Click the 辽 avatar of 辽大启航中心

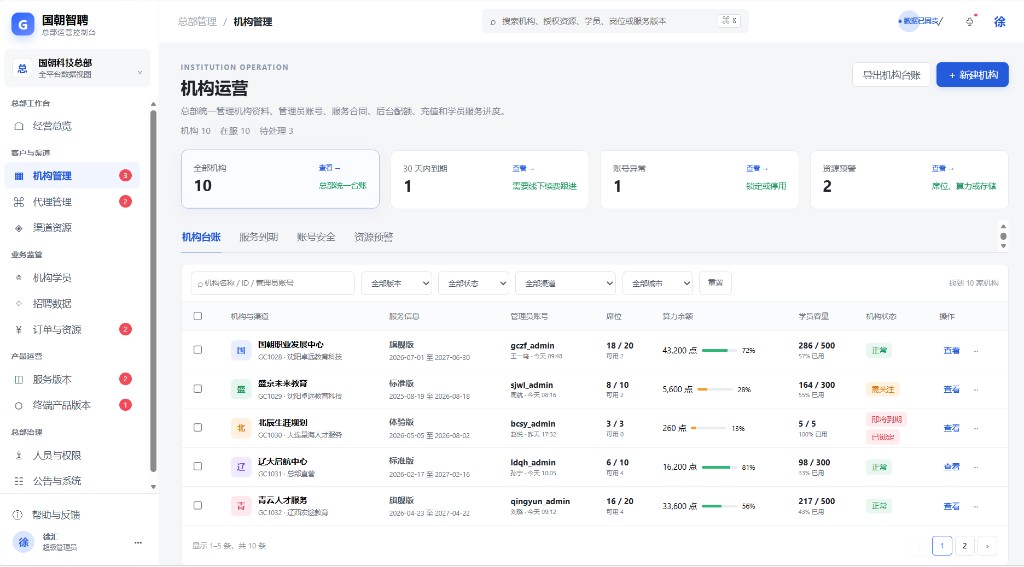coord(241,466)
